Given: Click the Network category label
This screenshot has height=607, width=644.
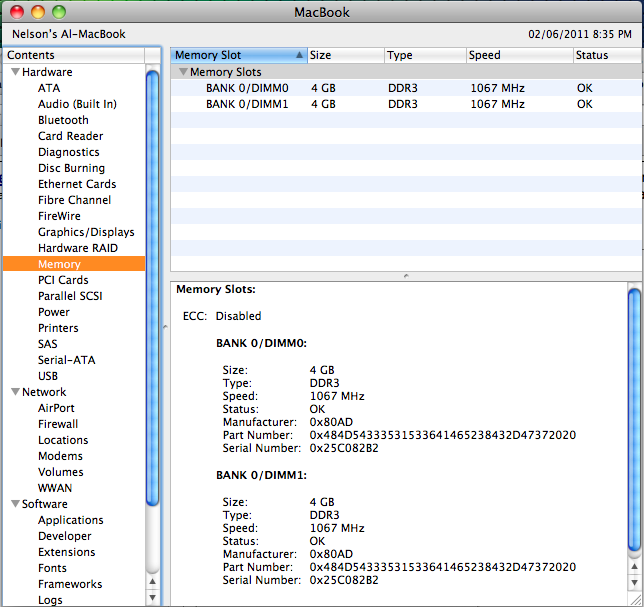Looking at the screenshot, I should coord(44,392).
